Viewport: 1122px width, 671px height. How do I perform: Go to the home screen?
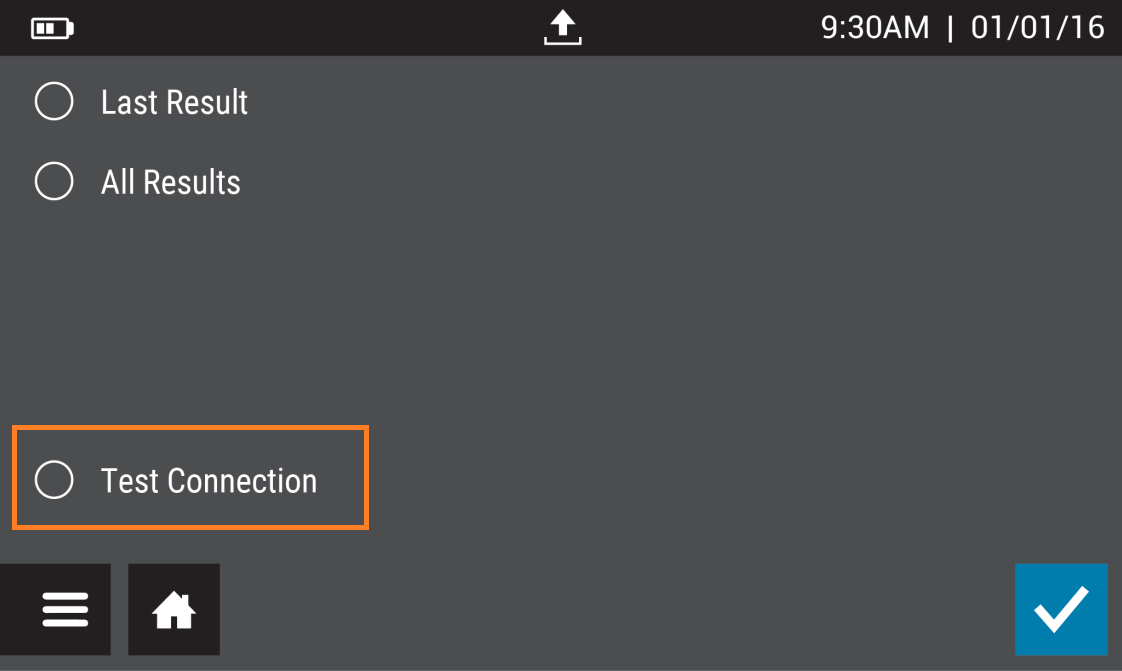click(x=174, y=609)
